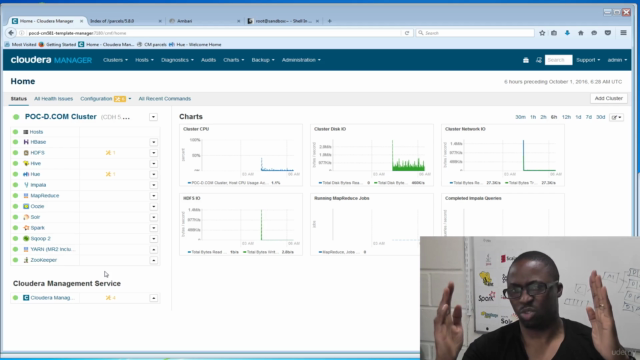This screenshot has height=360, width=640.
Task: Open the Impala actions dropdown arrow
Action: point(153,185)
